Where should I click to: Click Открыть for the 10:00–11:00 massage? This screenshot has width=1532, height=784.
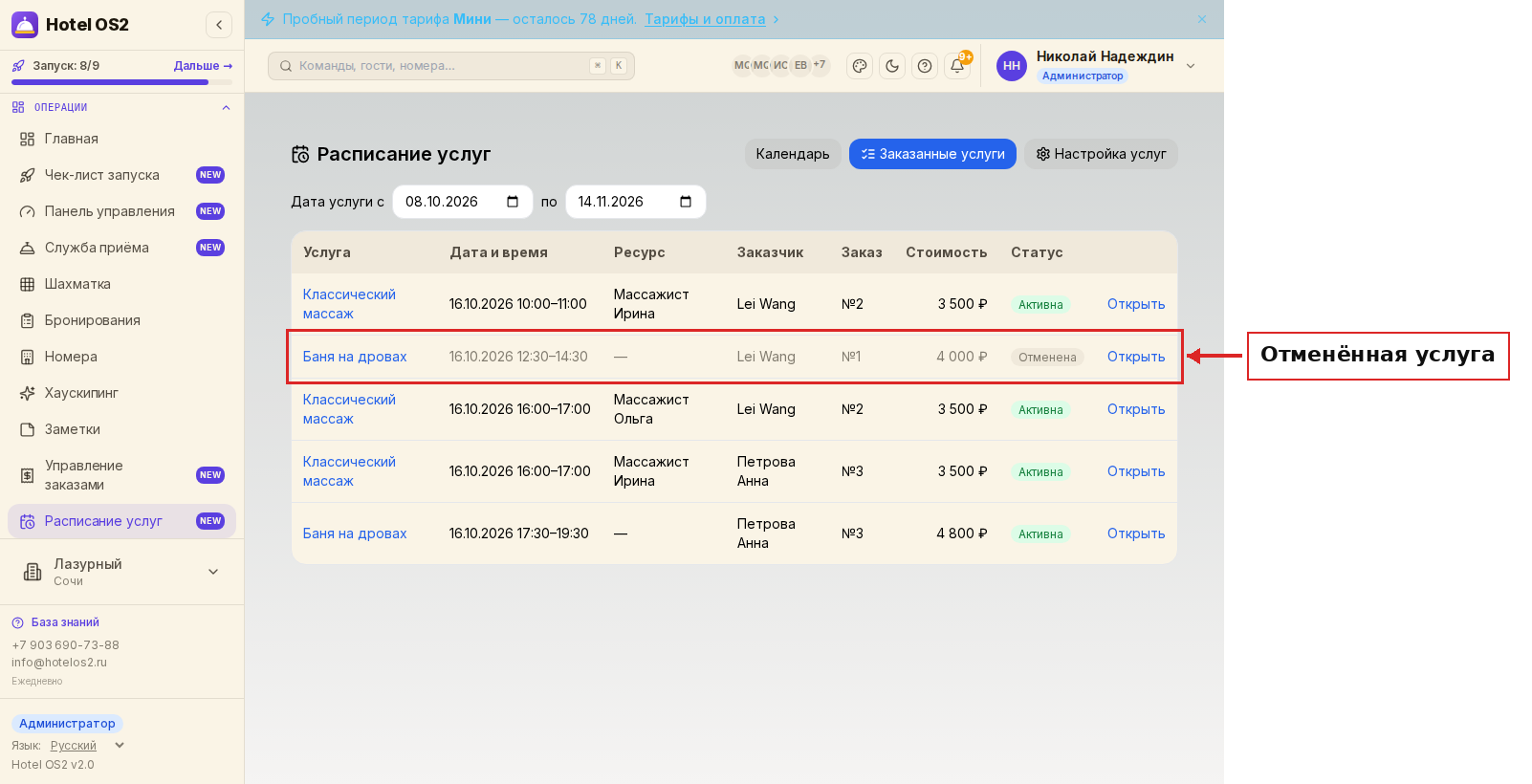pos(1136,304)
